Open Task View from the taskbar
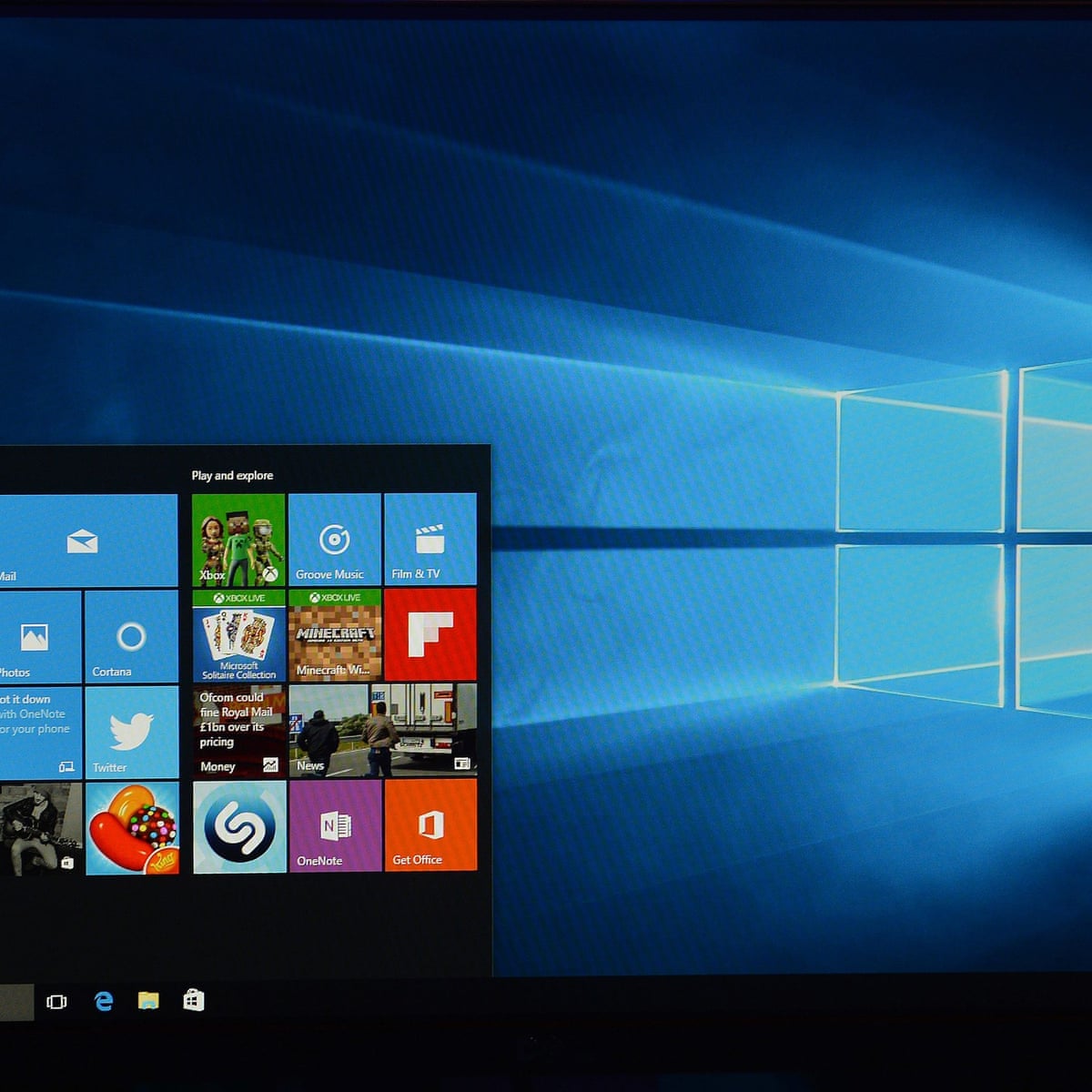 click(x=56, y=1002)
